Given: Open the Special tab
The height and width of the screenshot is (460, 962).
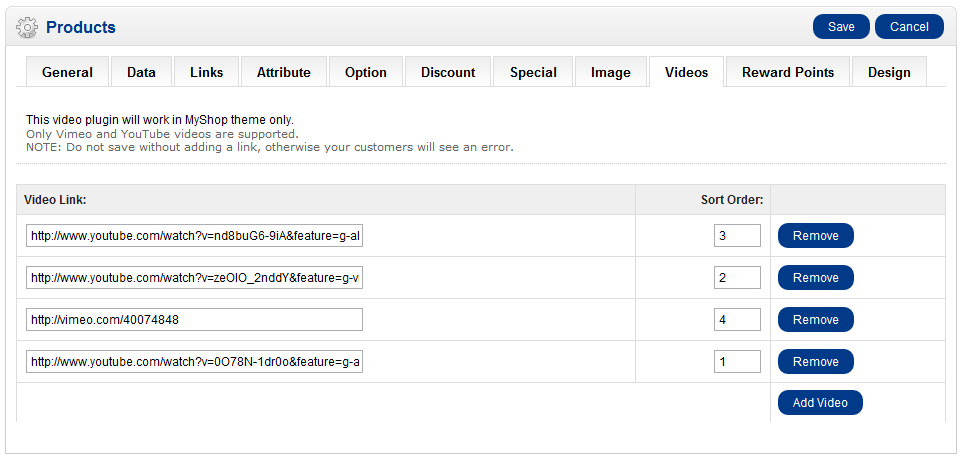Looking at the screenshot, I should coord(533,72).
